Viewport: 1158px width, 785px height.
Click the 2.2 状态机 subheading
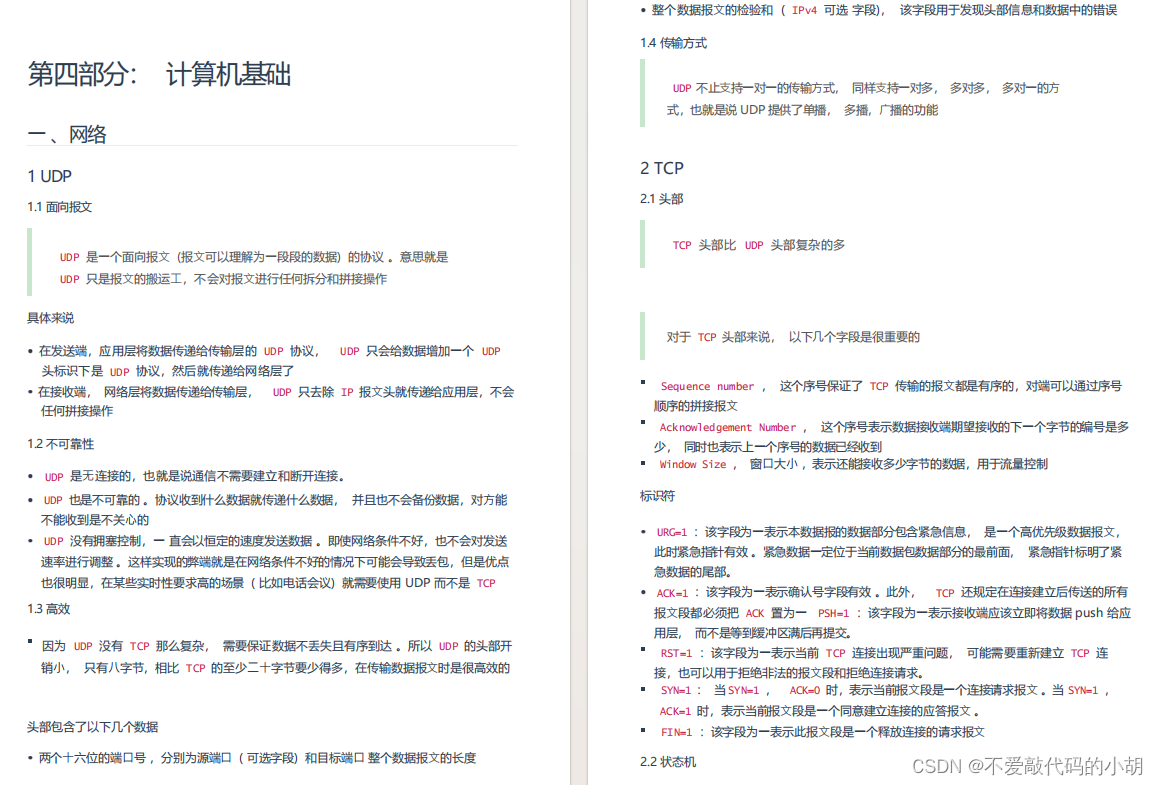pyautogui.click(x=668, y=762)
